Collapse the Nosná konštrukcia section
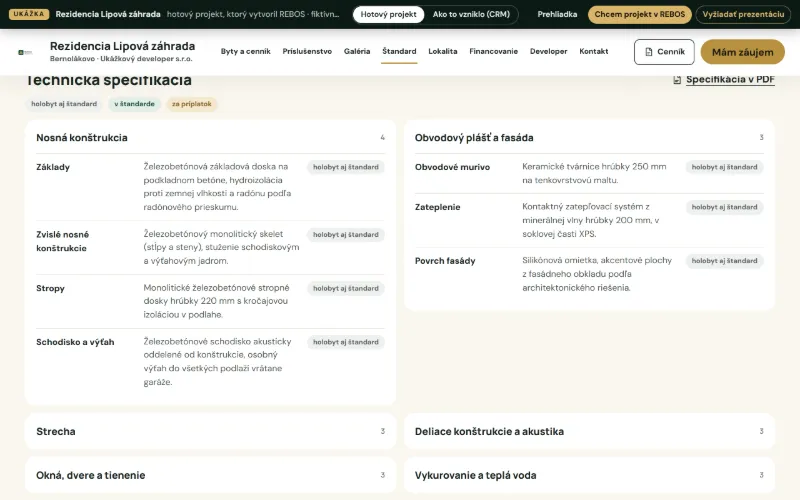The image size is (800, 500). (x=210, y=138)
